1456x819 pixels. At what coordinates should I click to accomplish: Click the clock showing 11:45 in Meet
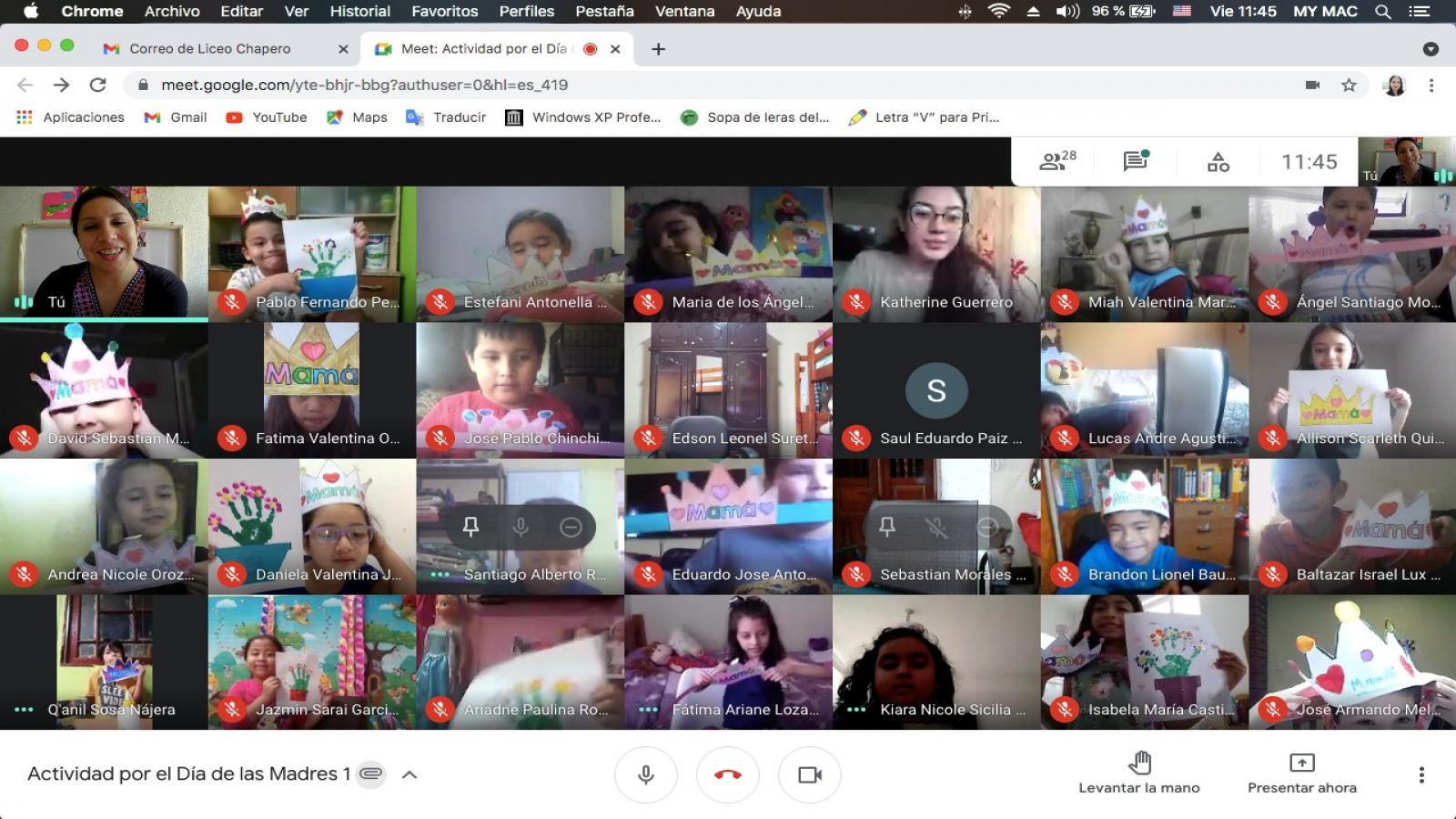pos(1309,162)
